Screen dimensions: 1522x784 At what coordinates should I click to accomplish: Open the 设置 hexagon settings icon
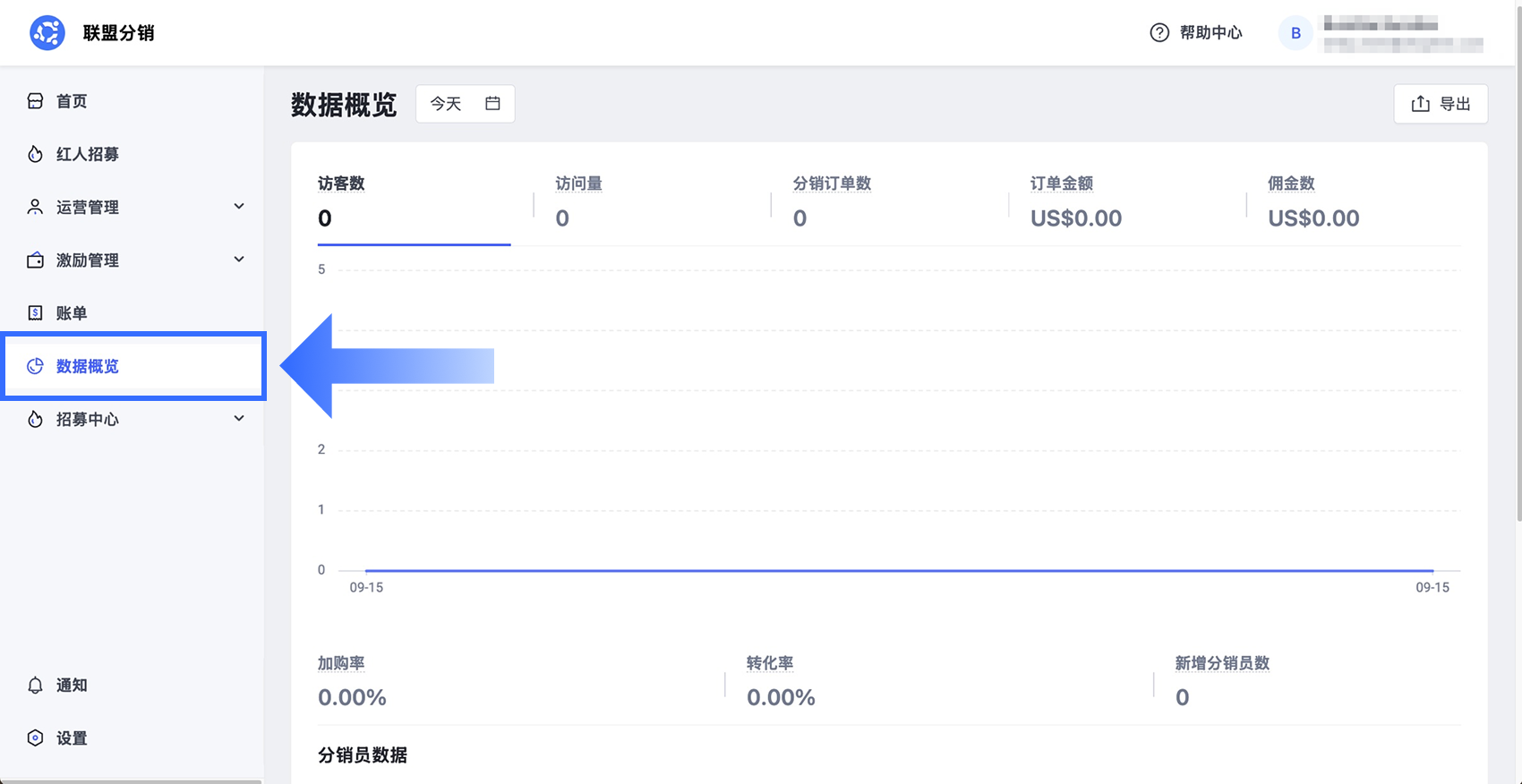35,738
